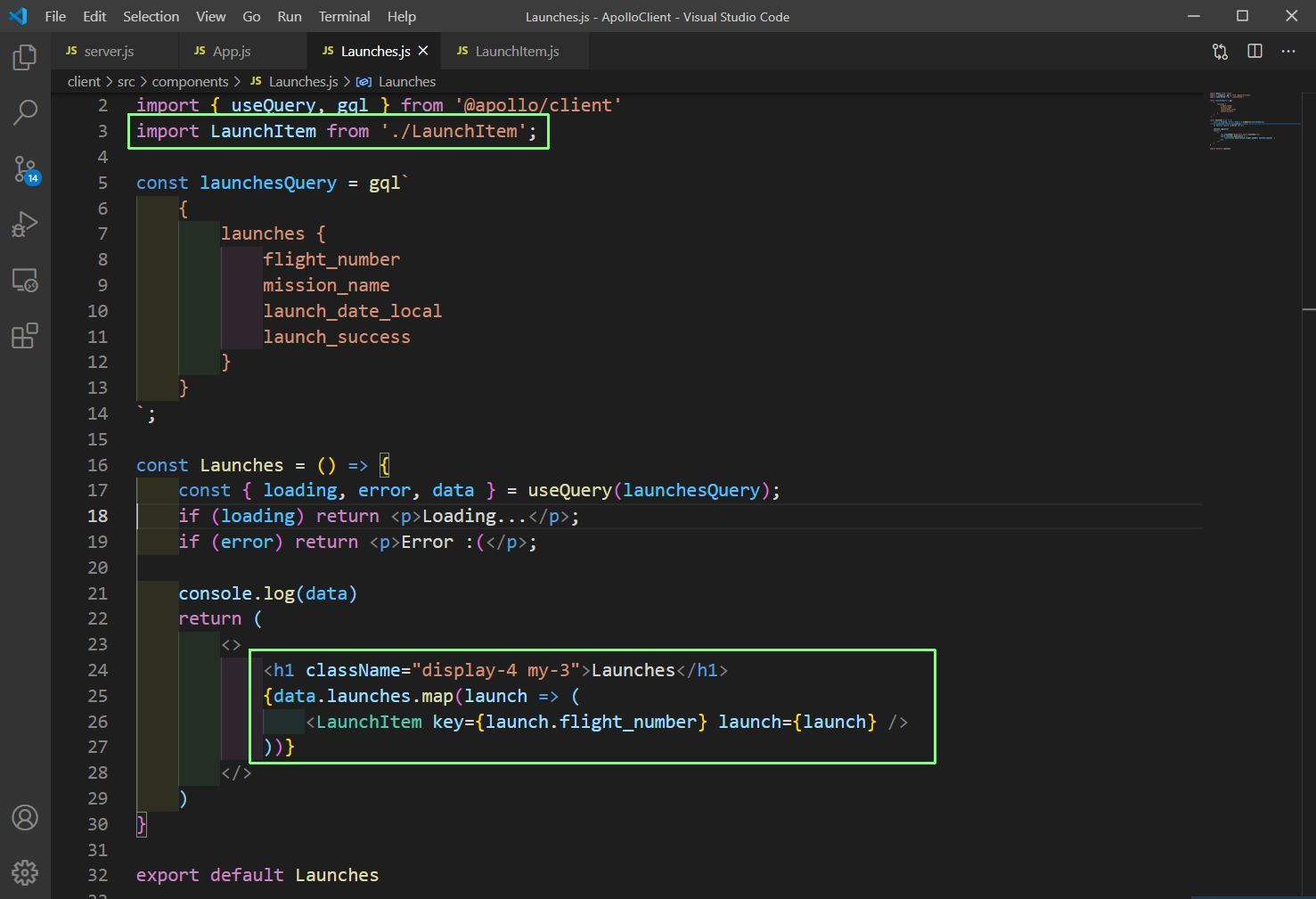Click data.launches.map on line 25

(364, 696)
